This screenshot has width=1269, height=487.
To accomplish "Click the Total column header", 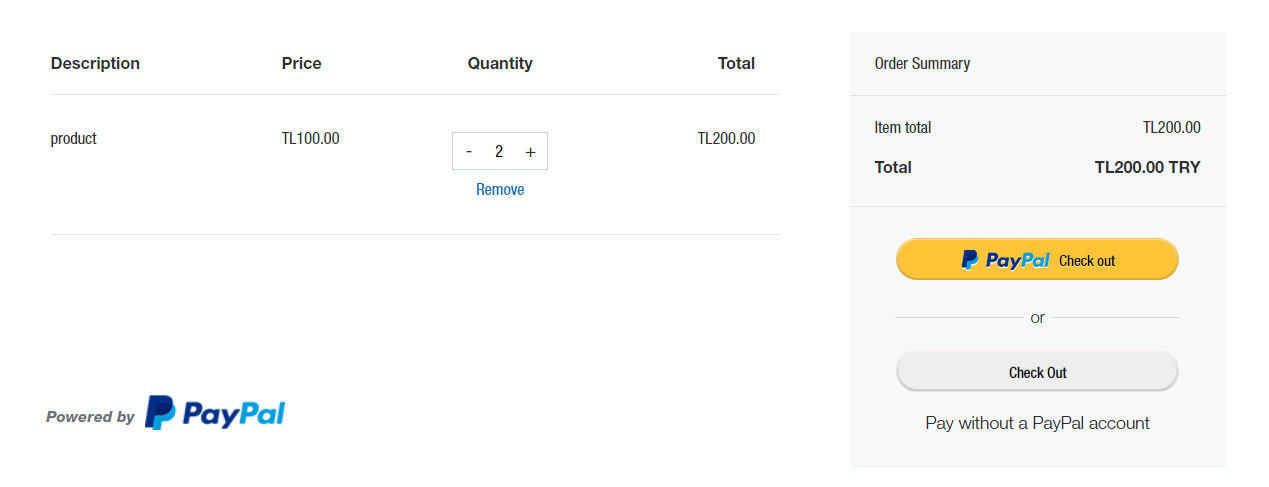I will click(736, 63).
